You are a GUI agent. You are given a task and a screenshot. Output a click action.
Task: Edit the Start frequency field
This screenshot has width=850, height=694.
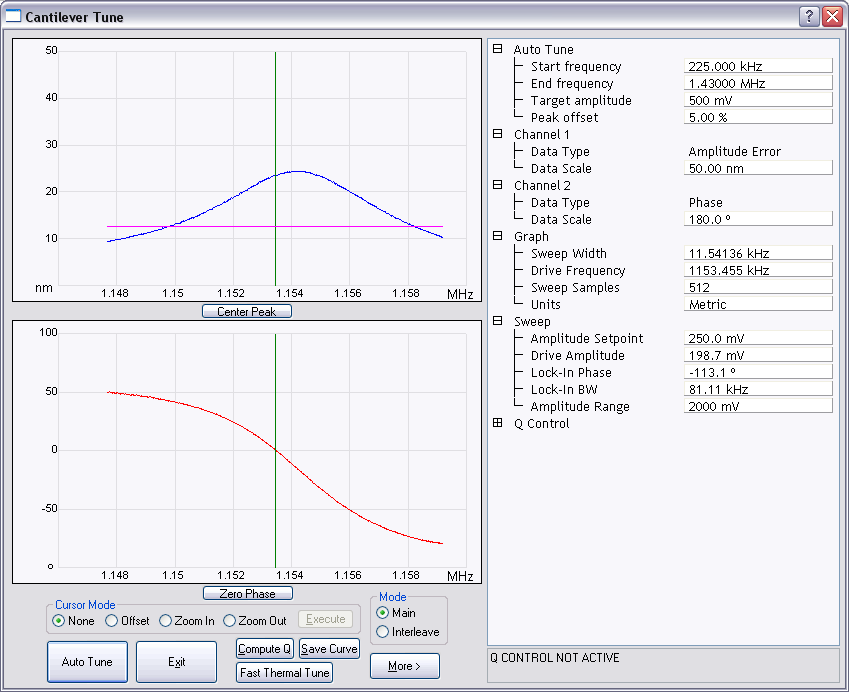[x=758, y=66]
